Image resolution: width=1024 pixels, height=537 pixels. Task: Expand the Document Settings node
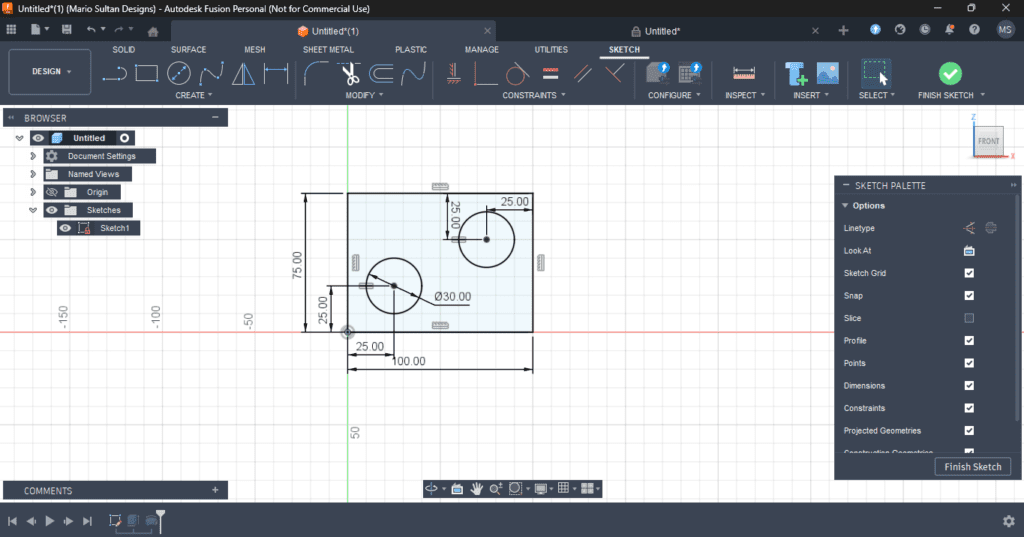[x=33, y=156]
